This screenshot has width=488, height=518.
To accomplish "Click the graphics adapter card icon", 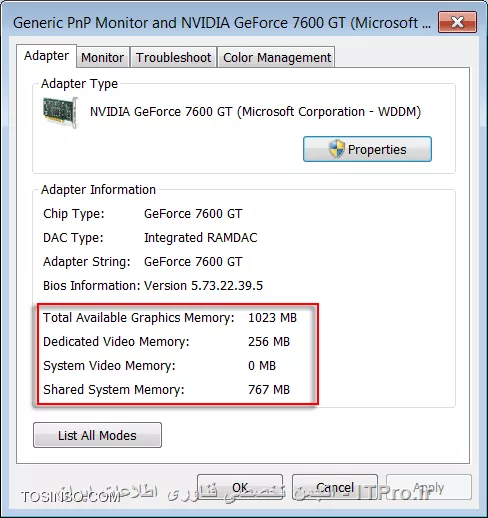I will (x=60, y=112).
